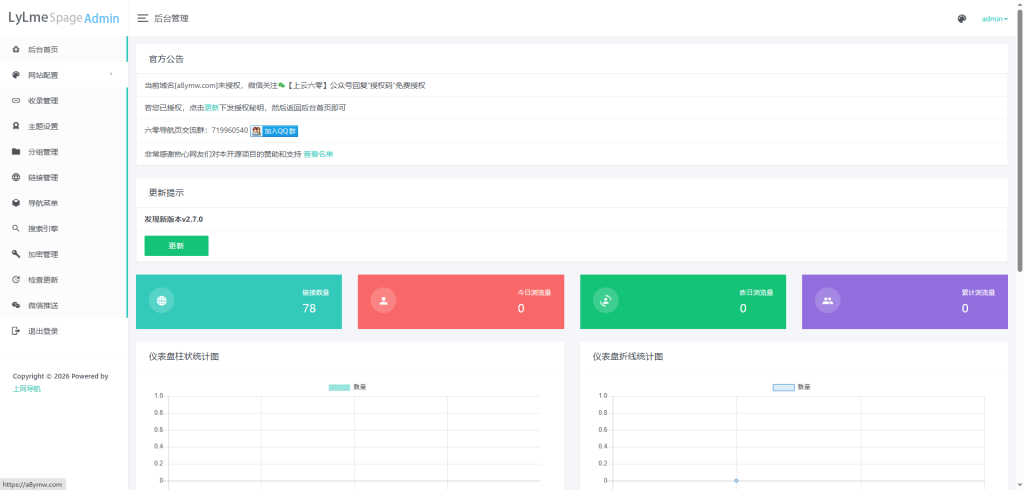Select 退出登录 to log out
1024x490 pixels.
click(x=63, y=331)
